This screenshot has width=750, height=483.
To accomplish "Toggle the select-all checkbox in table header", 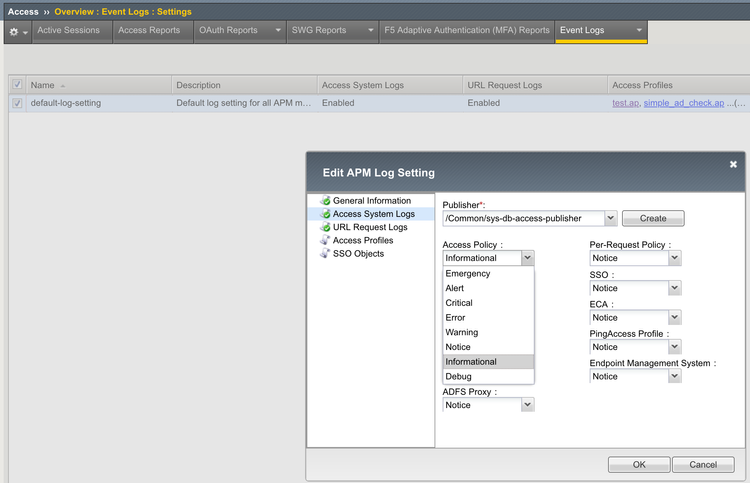I will pos(17,85).
